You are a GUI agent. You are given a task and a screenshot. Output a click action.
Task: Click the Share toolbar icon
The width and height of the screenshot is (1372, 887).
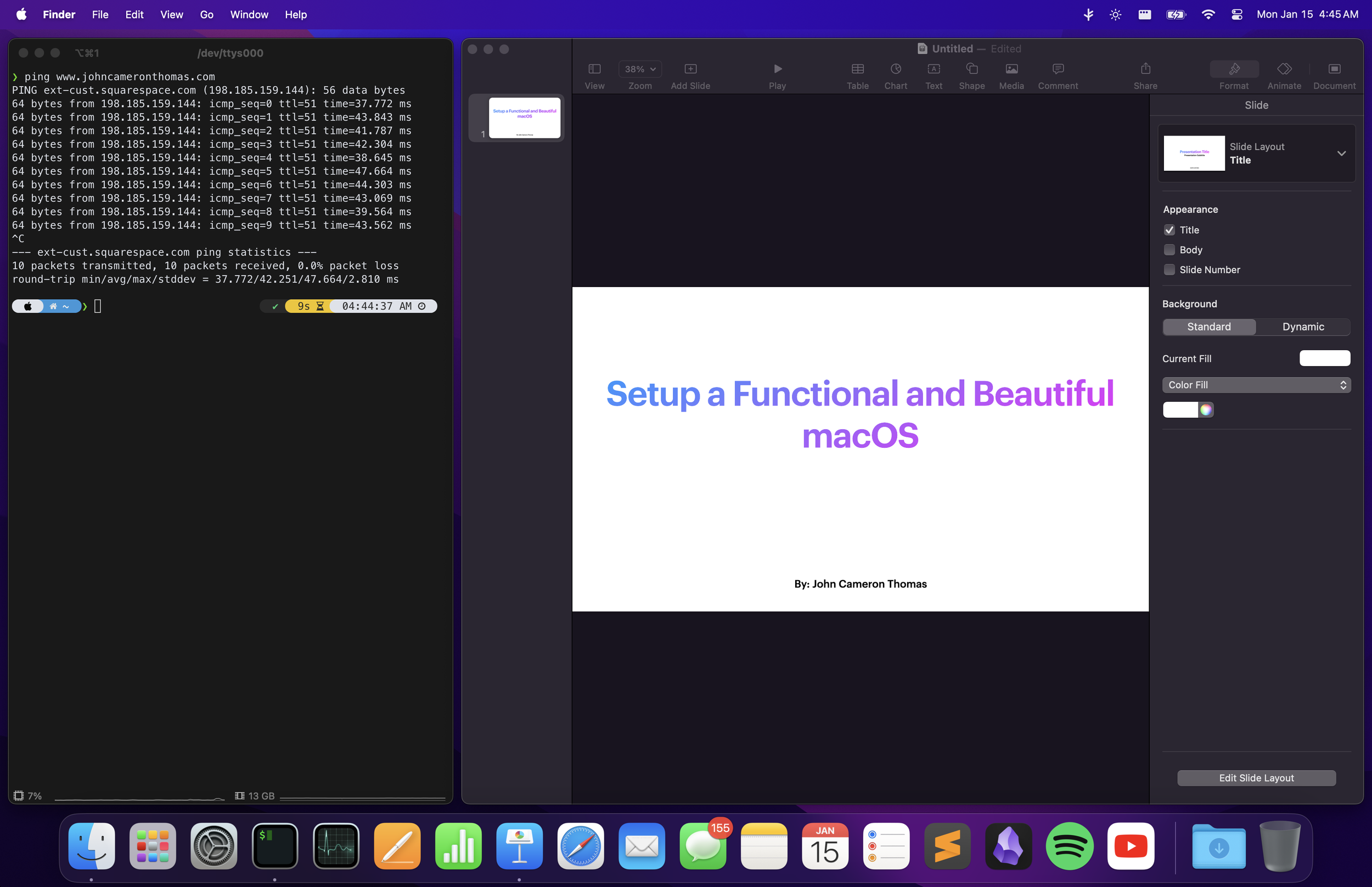click(1145, 69)
